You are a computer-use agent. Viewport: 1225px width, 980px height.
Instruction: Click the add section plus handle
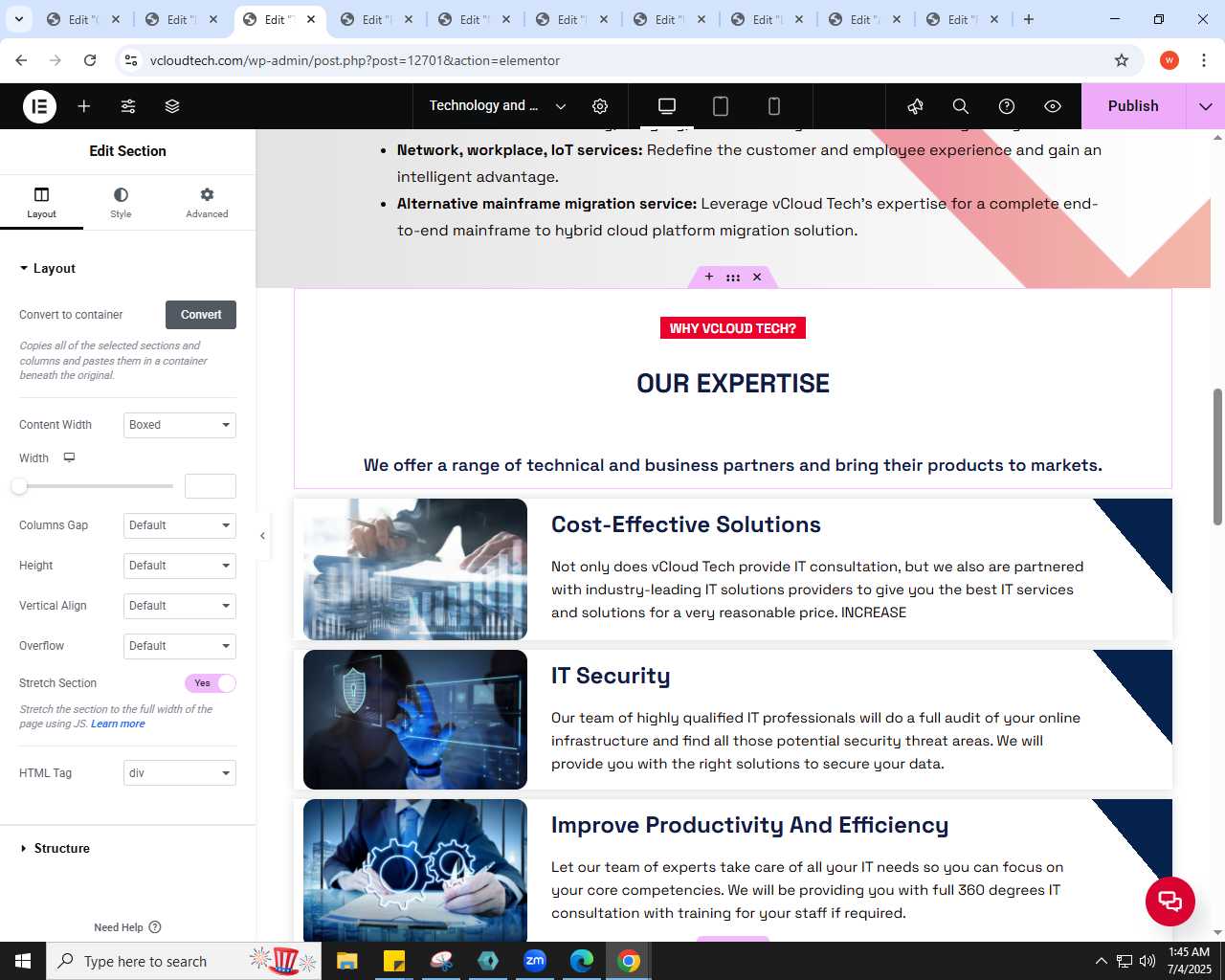[x=709, y=277]
